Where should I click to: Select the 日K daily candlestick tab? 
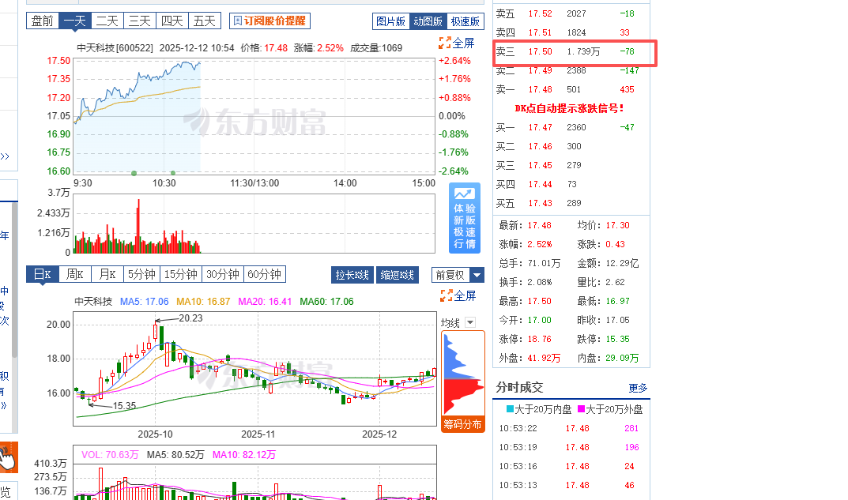click(42, 274)
